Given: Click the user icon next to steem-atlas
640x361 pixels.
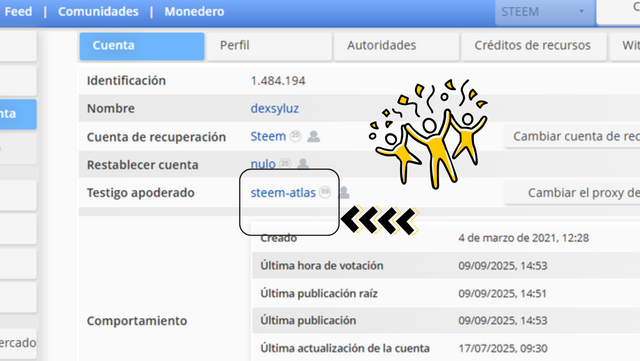Looking at the screenshot, I should click(x=344, y=192).
